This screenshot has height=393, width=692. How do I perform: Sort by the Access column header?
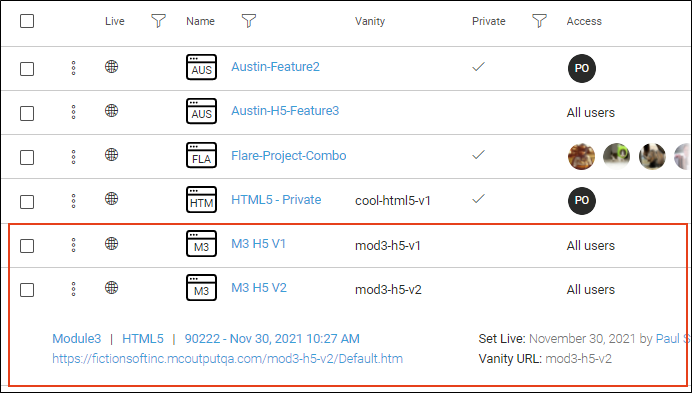[x=584, y=21]
